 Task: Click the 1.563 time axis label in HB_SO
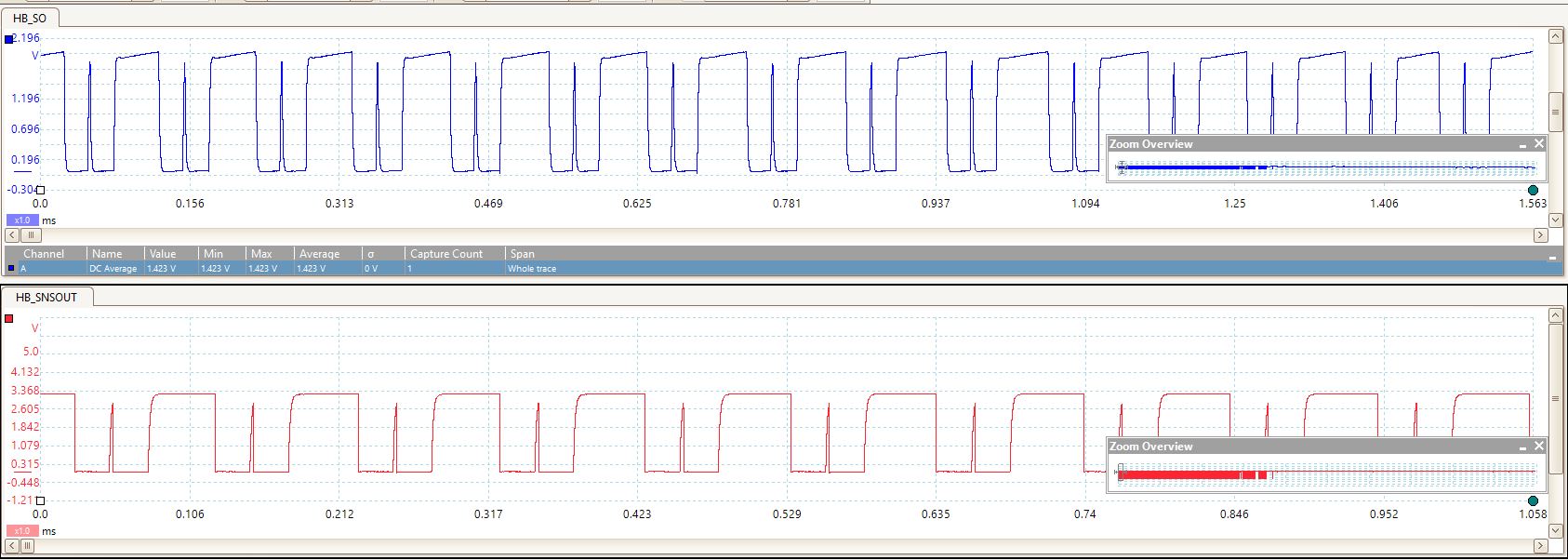(1533, 203)
